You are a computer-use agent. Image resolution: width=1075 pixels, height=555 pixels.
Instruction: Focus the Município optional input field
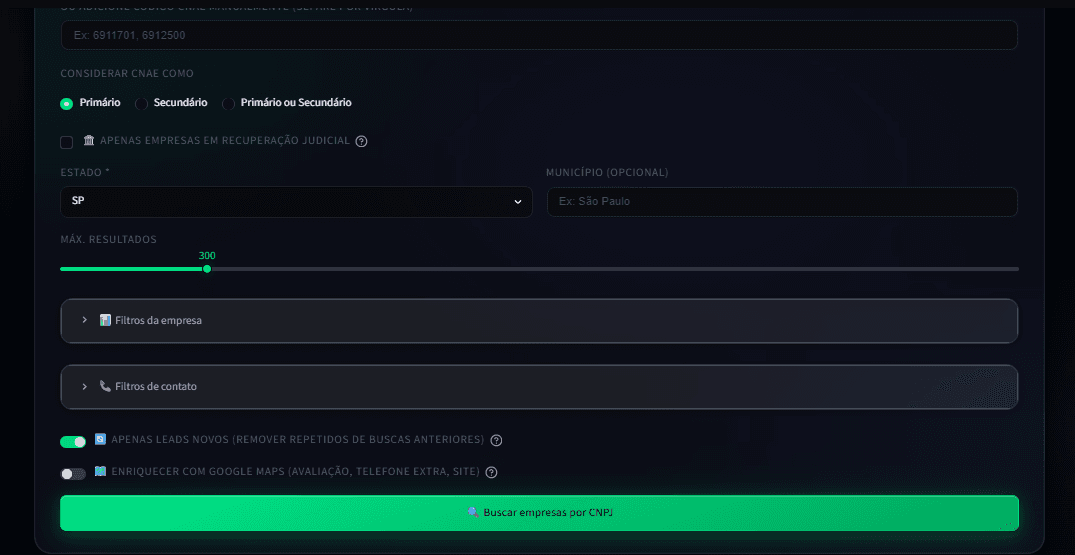pos(782,201)
